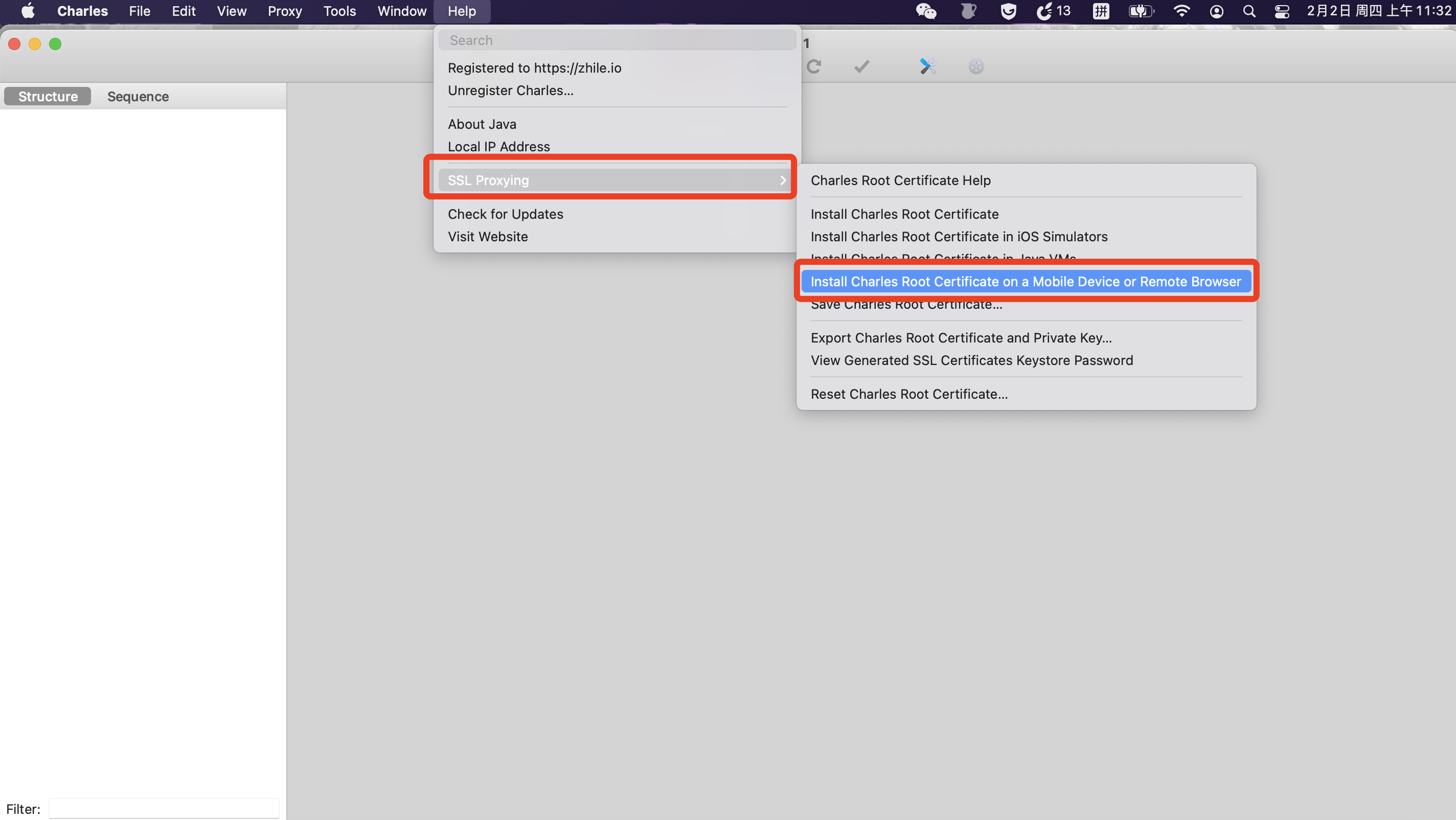Open WeChat from the menu bar

926,11
